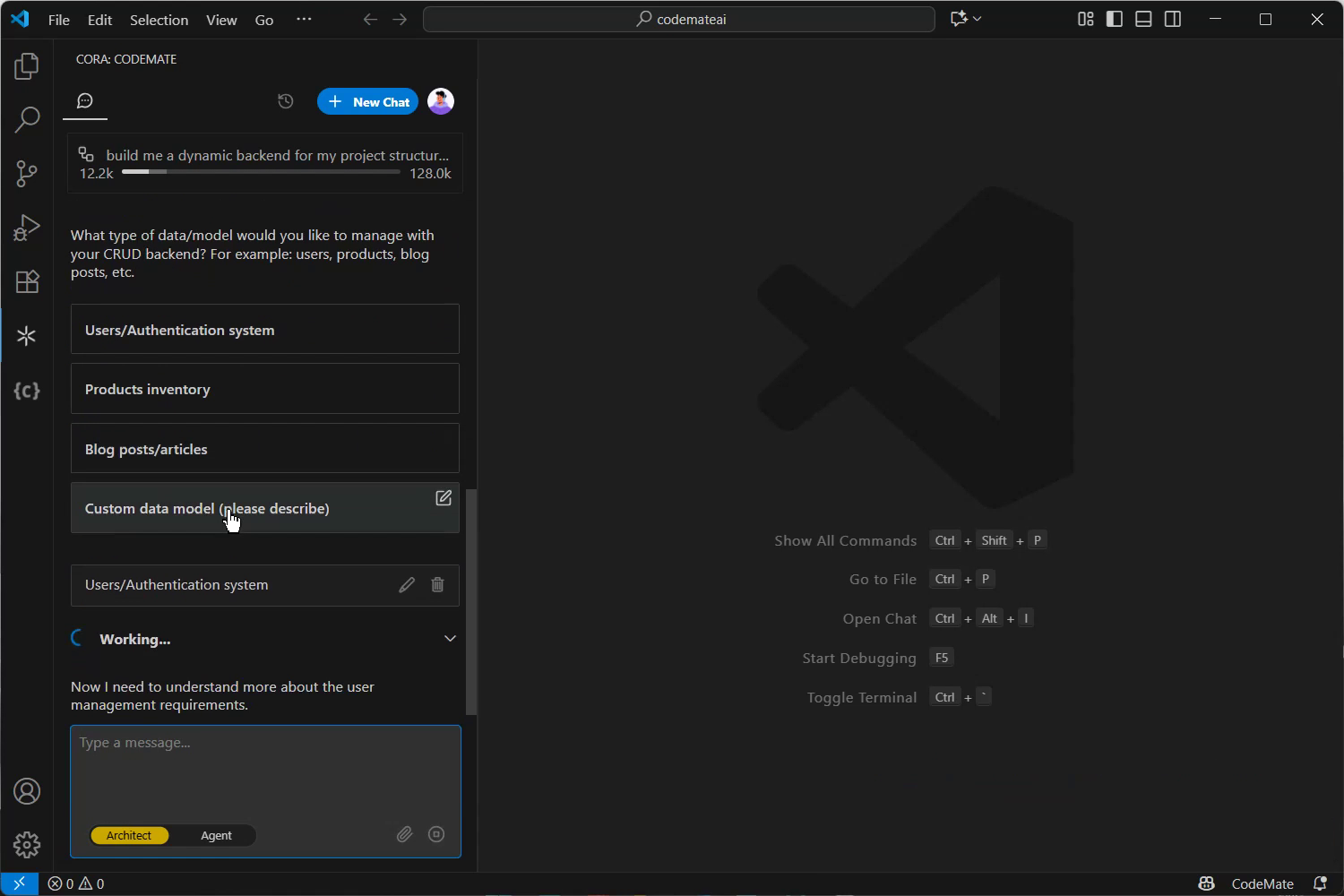
Task: Click the CORA: CODEMATE panel title
Action: (x=126, y=59)
